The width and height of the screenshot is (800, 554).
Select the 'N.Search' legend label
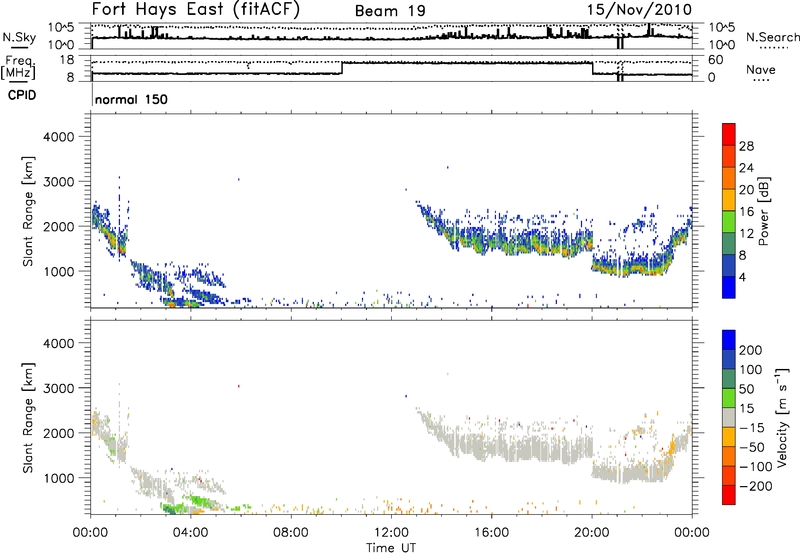pyautogui.click(x=772, y=37)
